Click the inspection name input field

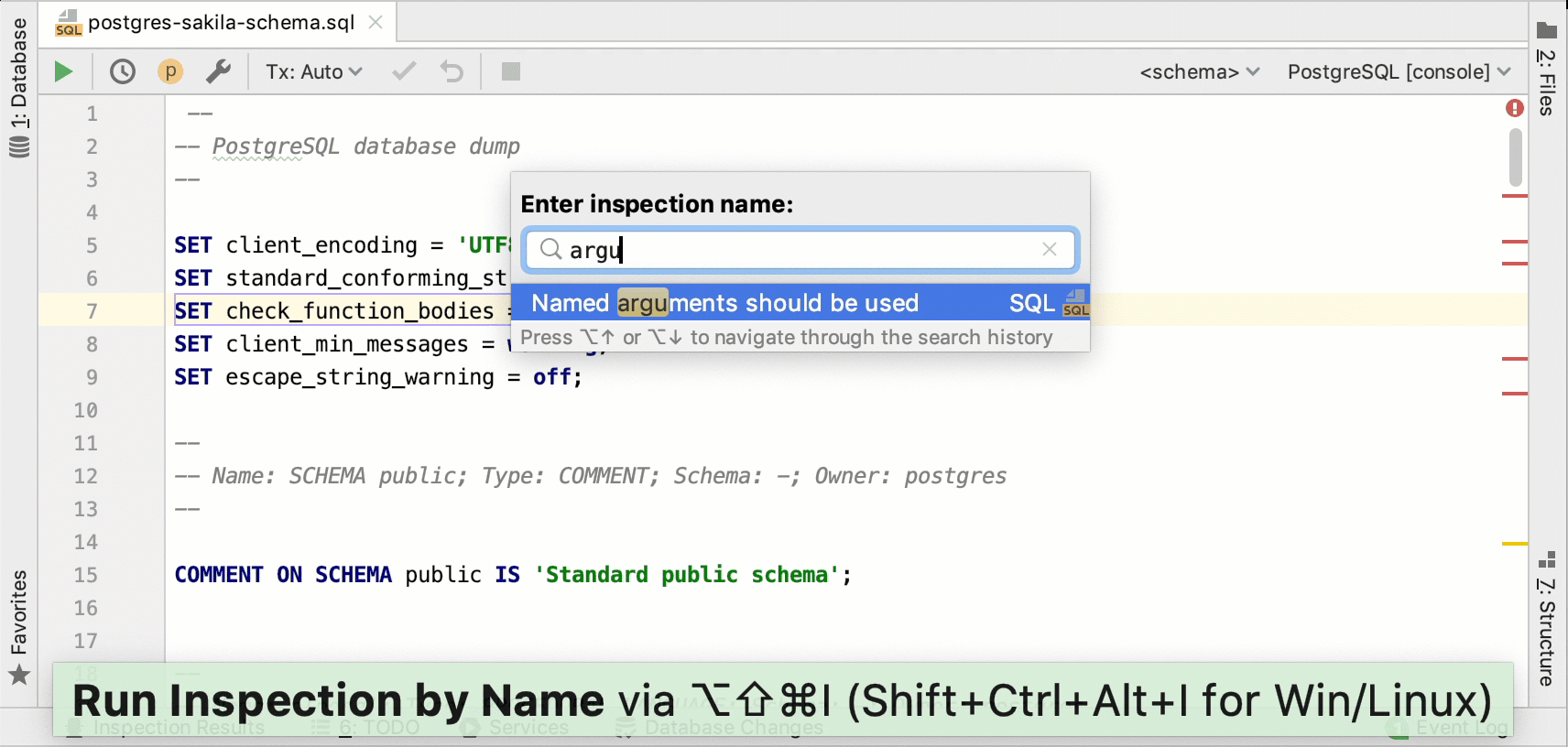800,249
